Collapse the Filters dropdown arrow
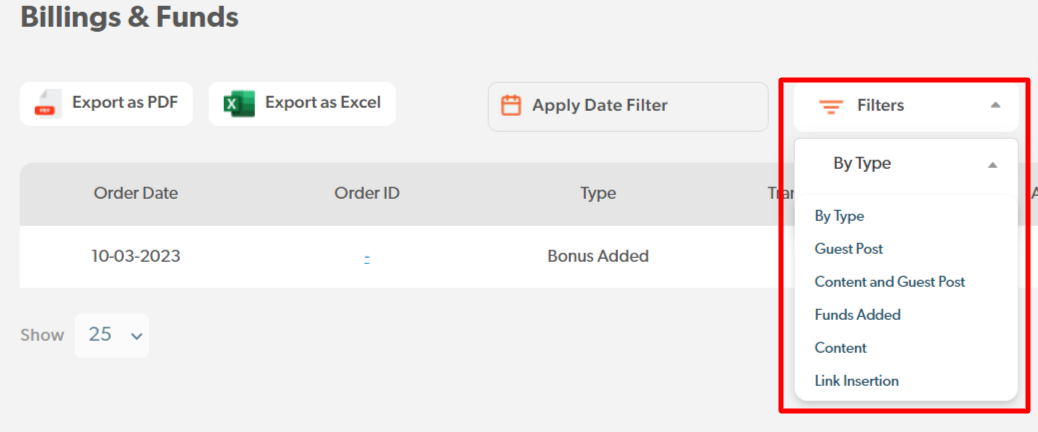Image resolution: width=1038 pixels, height=432 pixels. (x=994, y=105)
